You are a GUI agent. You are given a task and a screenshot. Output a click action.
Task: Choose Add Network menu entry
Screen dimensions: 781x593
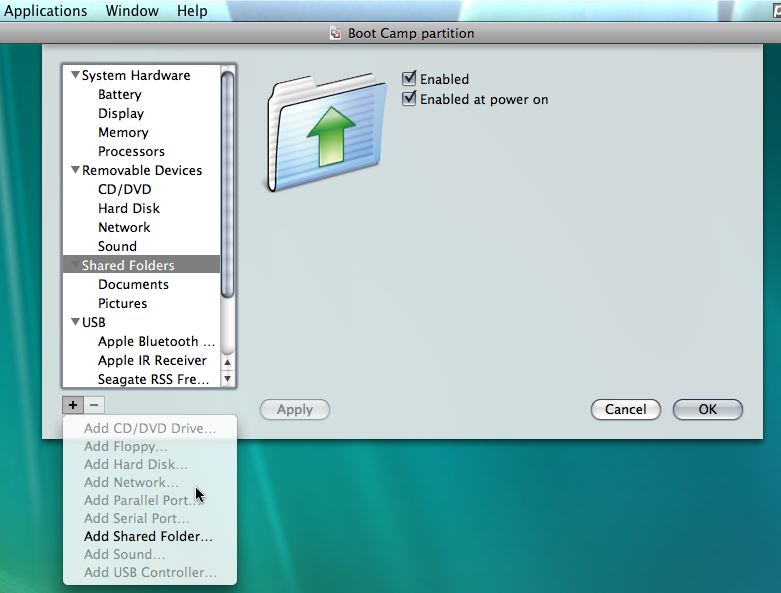pyautogui.click(x=150, y=482)
